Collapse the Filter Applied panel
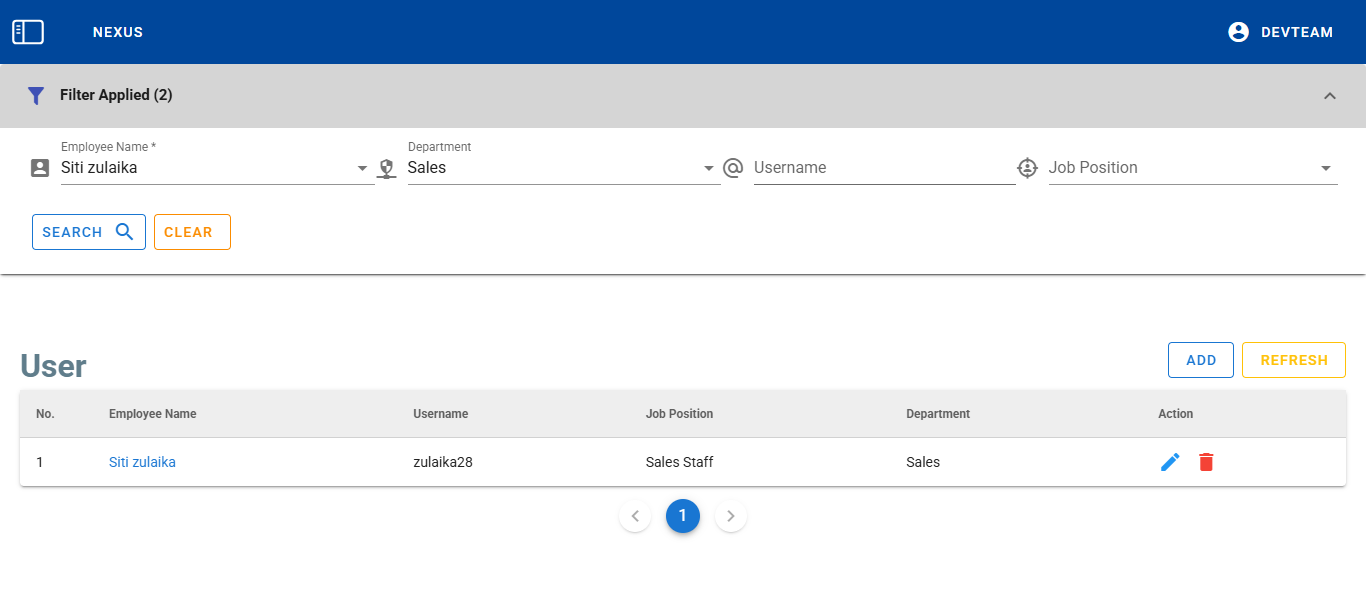Image resolution: width=1366 pixels, height=599 pixels. (x=1329, y=96)
